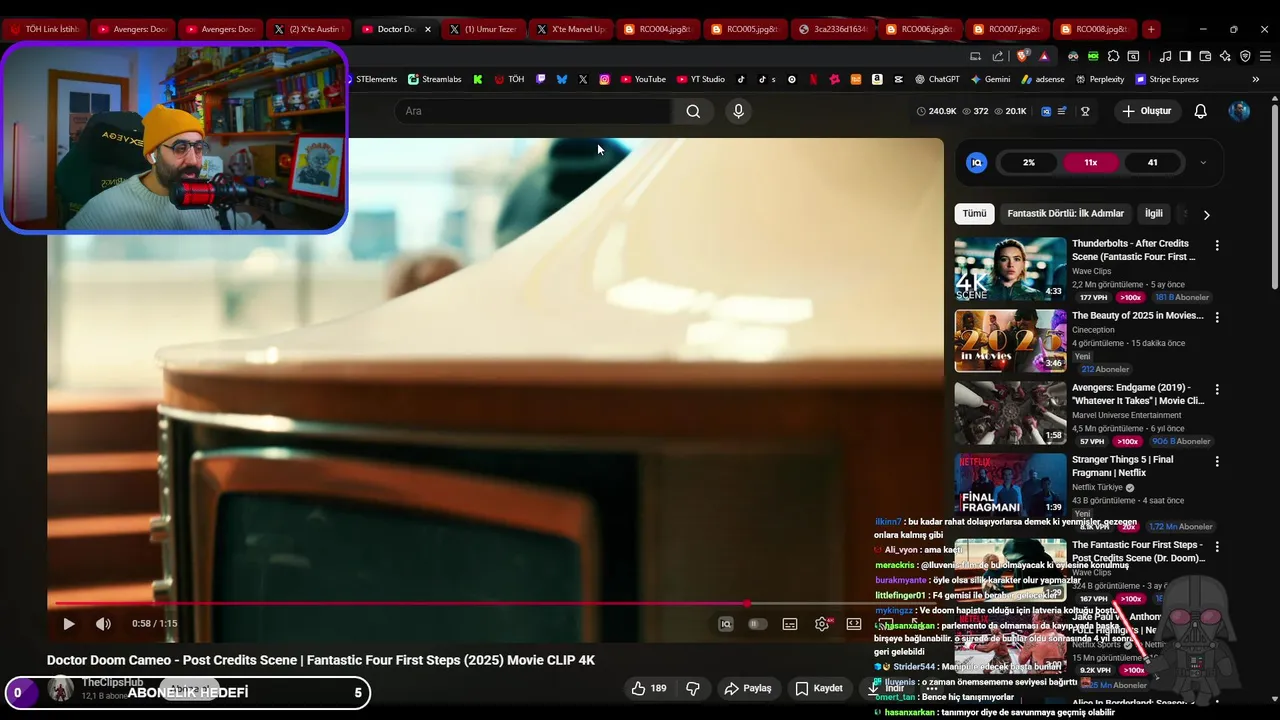The width and height of the screenshot is (1280, 720).
Task: Show more filter chips with arrow
Action: 1206,214
